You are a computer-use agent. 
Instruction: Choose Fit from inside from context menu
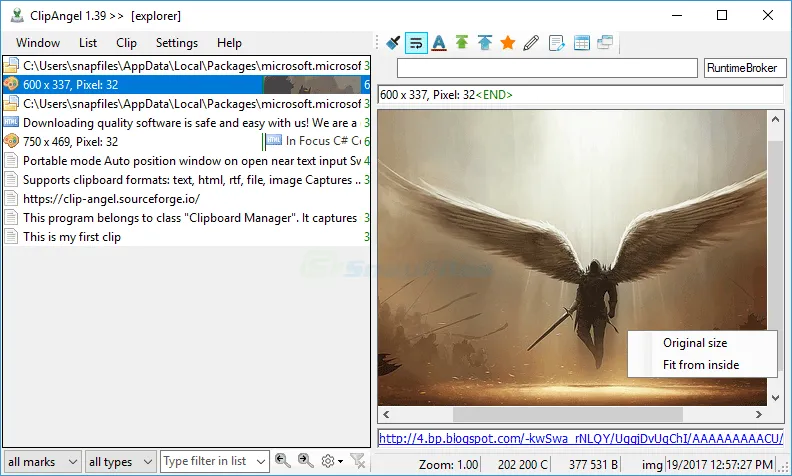point(702,365)
